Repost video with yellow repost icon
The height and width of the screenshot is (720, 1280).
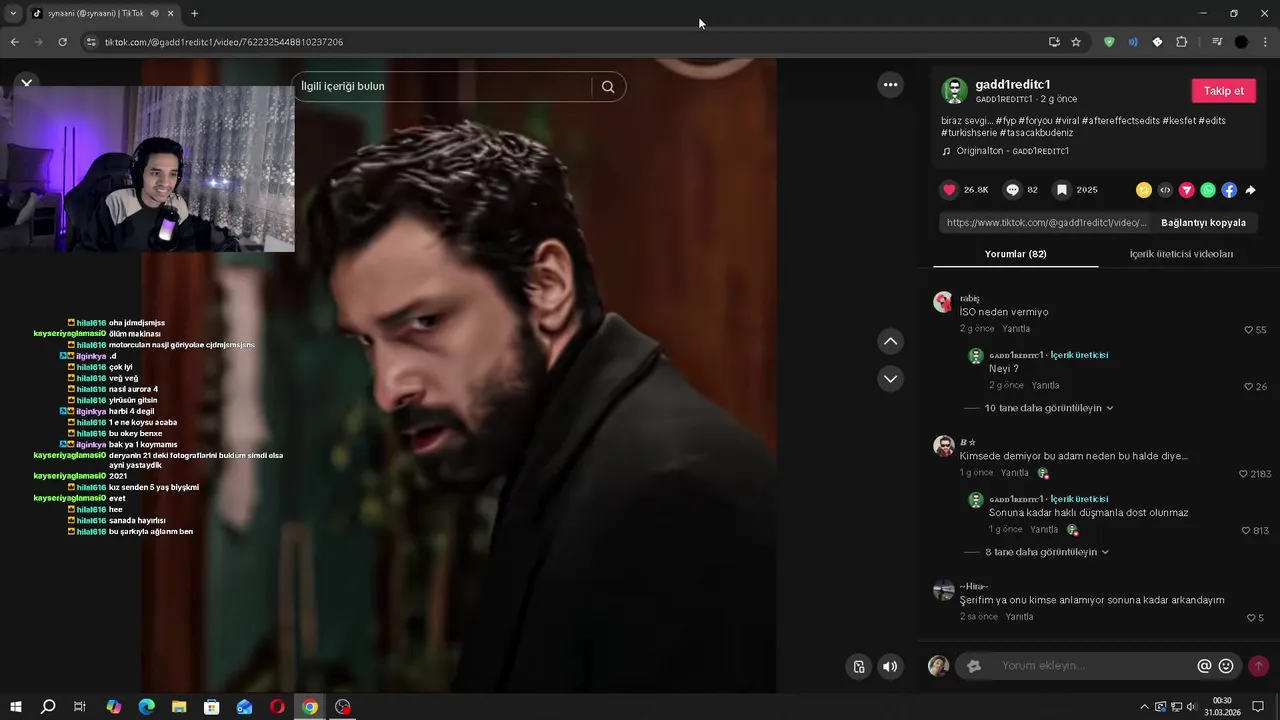coord(1144,190)
